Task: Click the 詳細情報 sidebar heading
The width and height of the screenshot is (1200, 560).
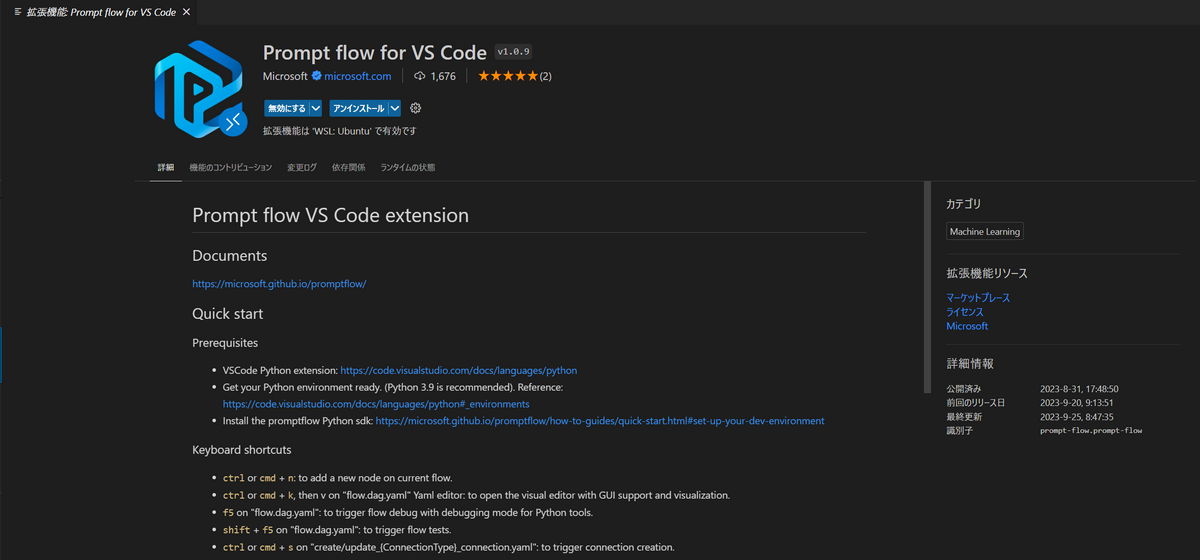Action: coord(970,364)
